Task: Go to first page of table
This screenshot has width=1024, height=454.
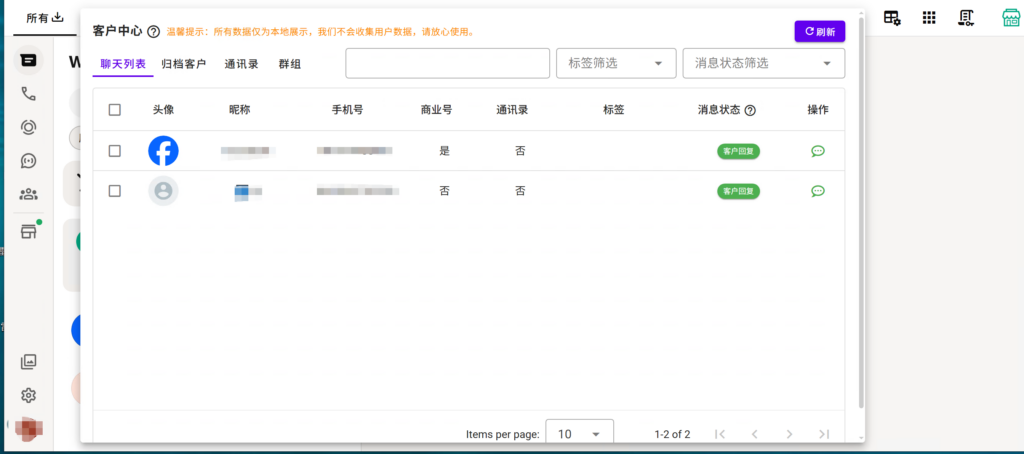Action: pyautogui.click(x=720, y=434)
